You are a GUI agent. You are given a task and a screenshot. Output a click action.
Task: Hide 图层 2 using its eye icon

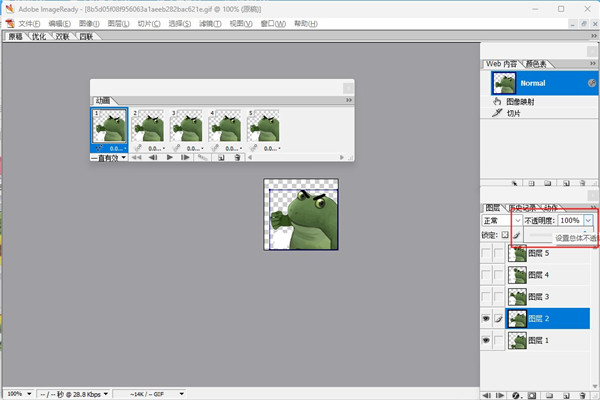487,318
